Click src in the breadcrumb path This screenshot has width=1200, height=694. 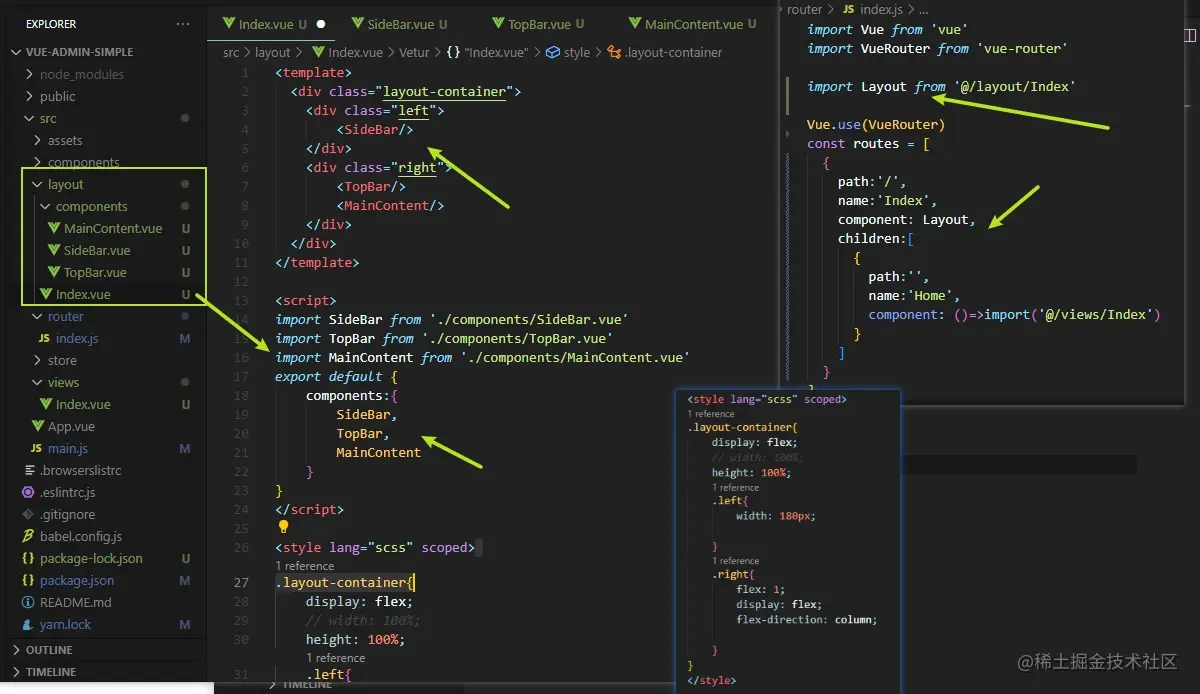tap(231, 52)
